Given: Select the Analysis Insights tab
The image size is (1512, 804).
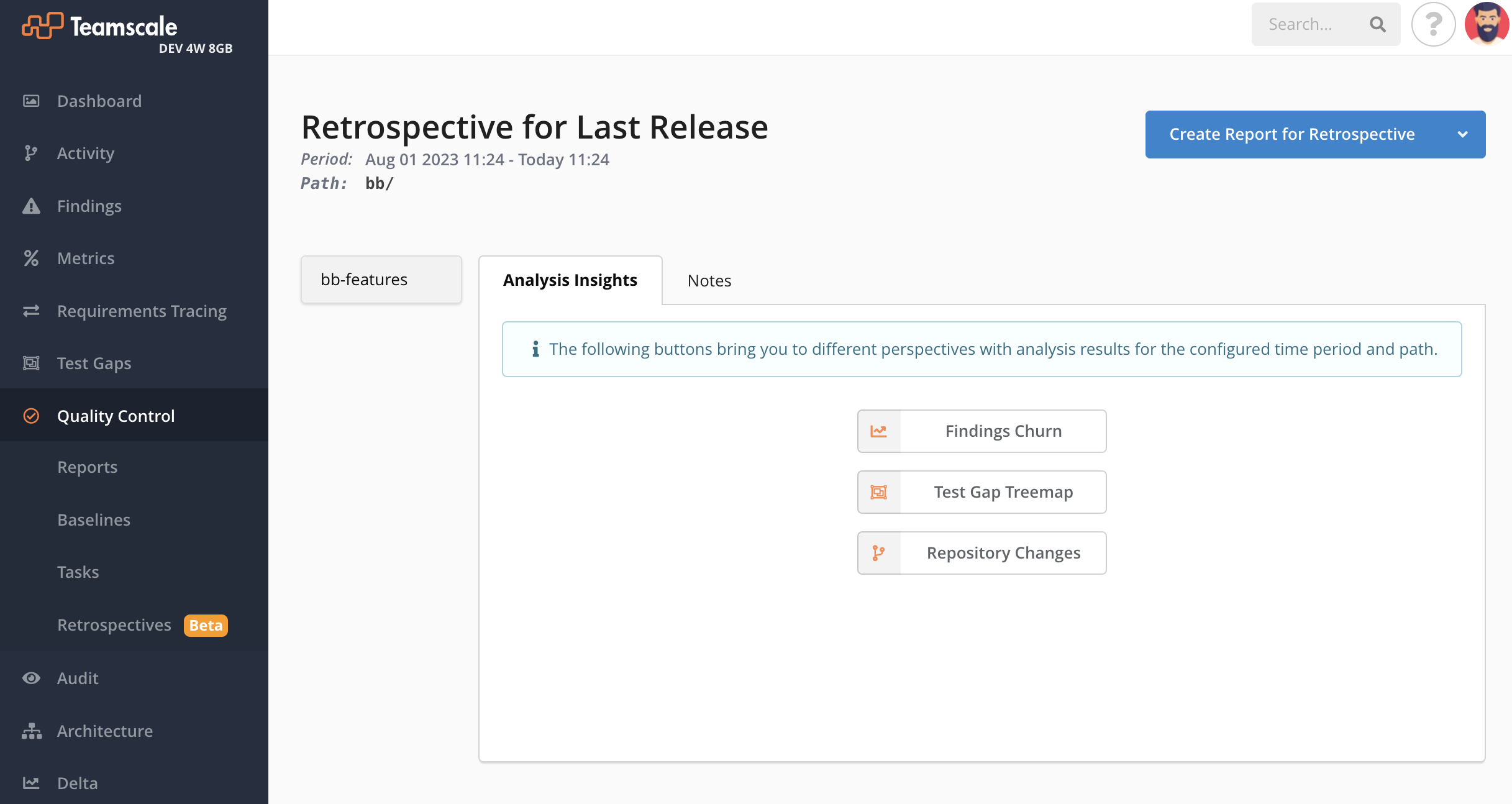Looking at the screenshot, I should click(570, 280).
